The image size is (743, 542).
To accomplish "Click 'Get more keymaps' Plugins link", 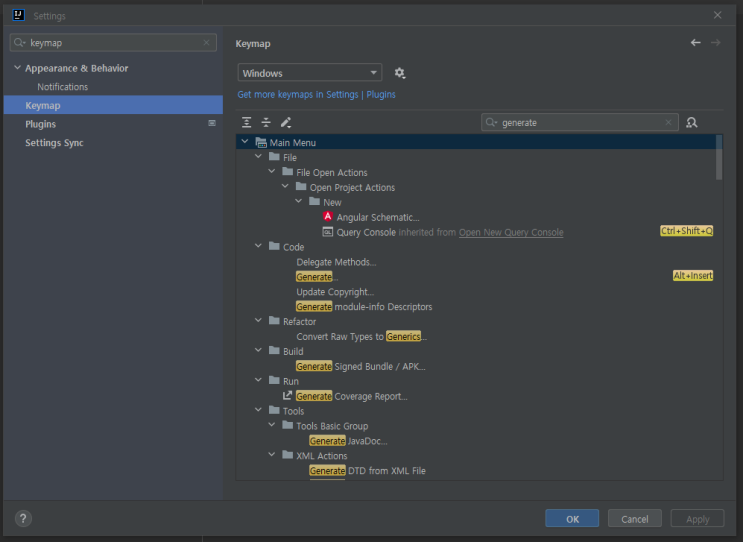I will pos(380,95).
